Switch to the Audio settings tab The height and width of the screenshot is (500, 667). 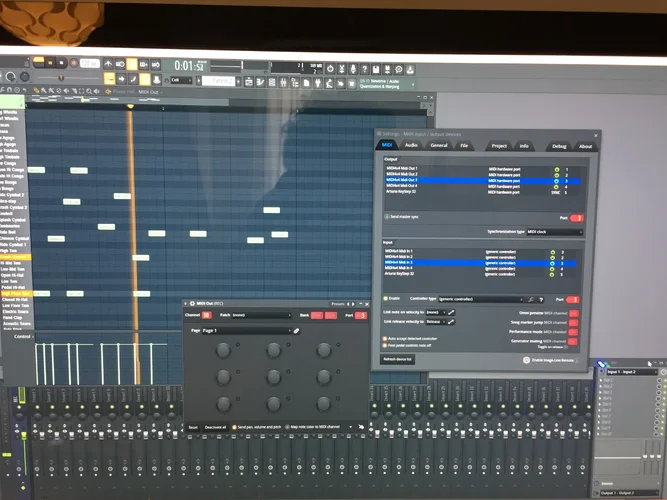(x=411, y=145)
